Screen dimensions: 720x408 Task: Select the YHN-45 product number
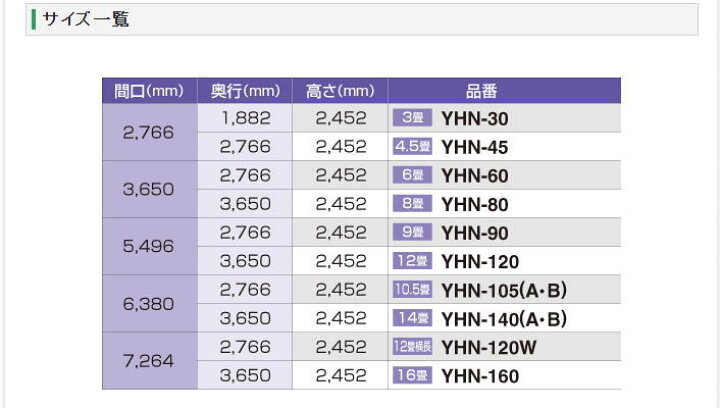475,148
